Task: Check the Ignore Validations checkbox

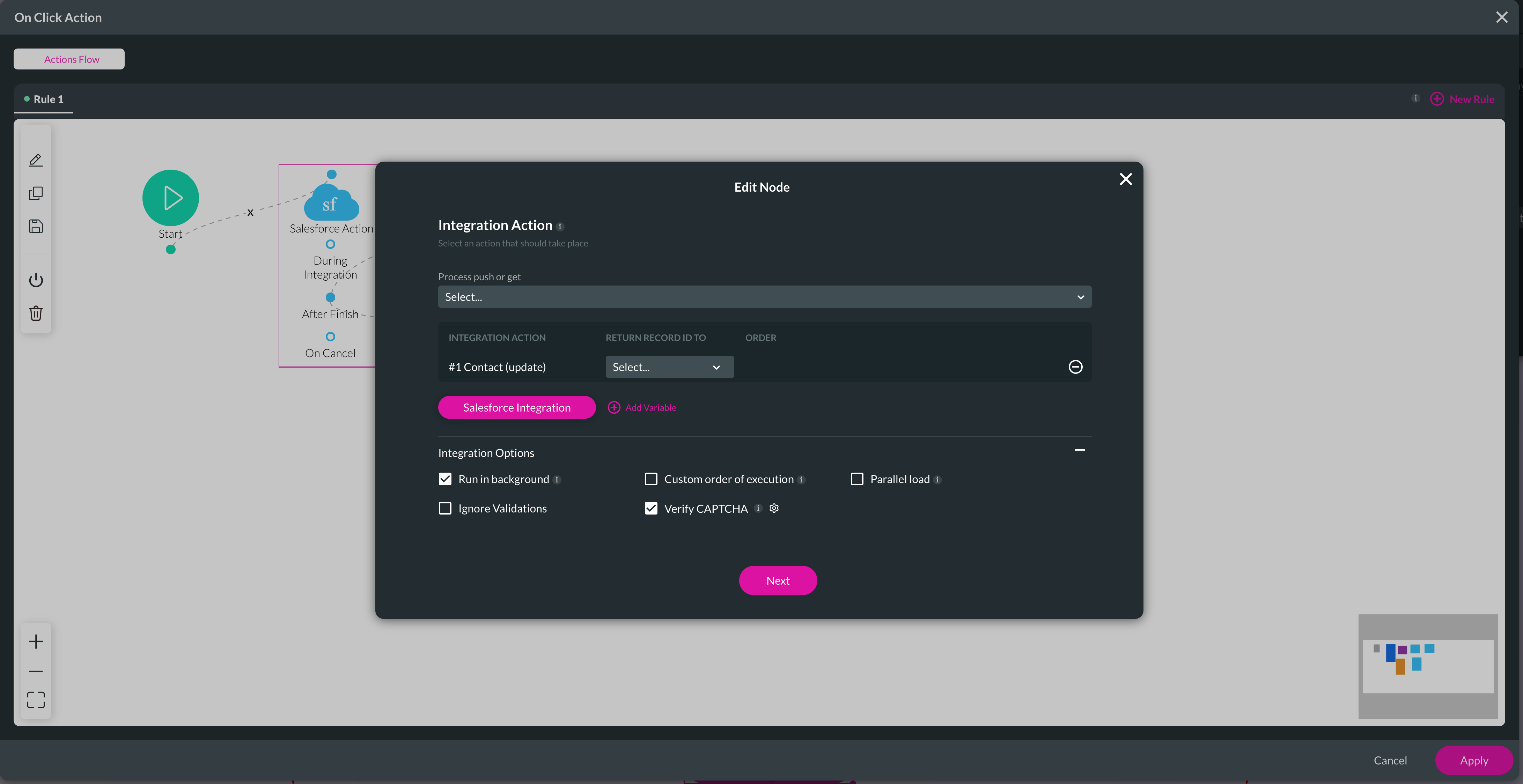Action: tap(445, 509)
